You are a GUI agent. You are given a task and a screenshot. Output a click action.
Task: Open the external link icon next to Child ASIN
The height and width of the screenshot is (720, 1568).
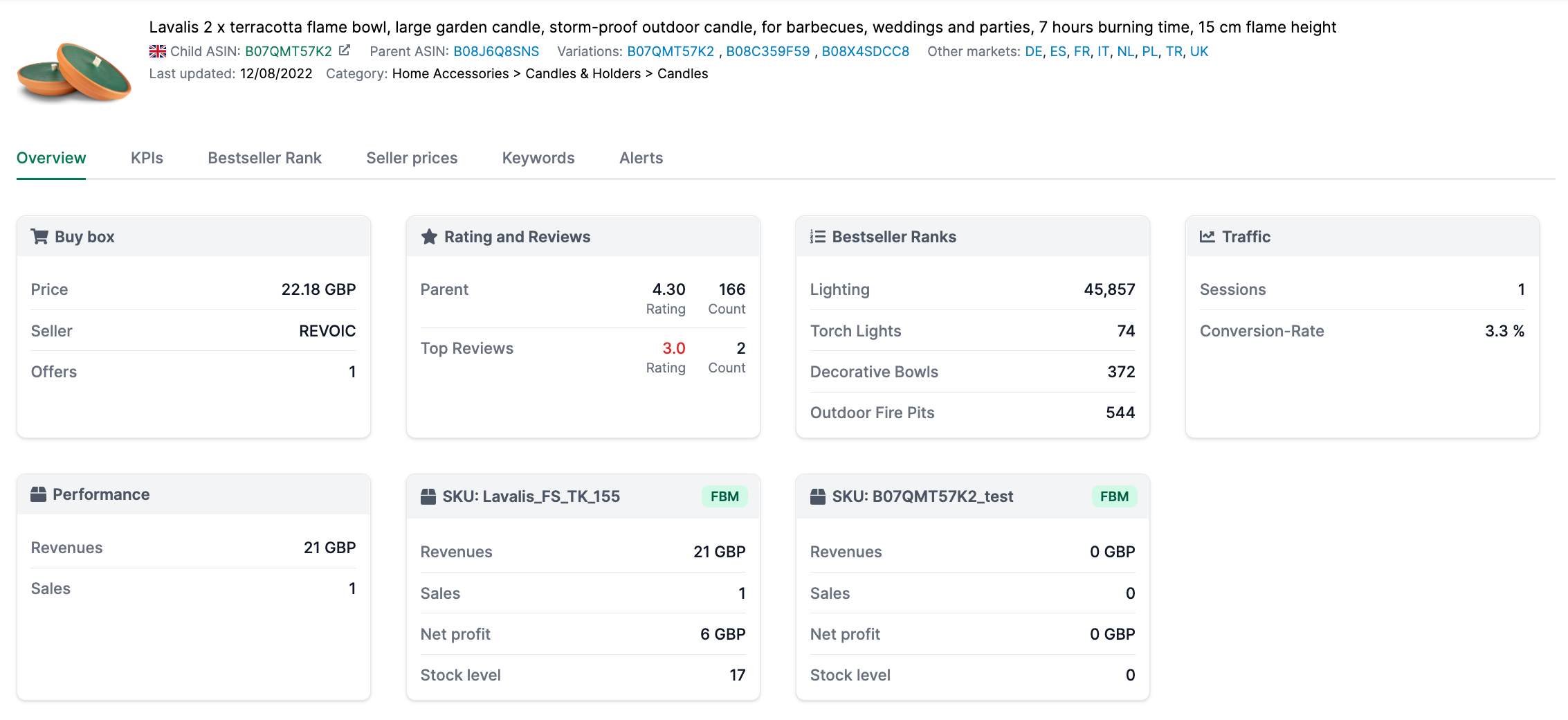coord(344,51)
